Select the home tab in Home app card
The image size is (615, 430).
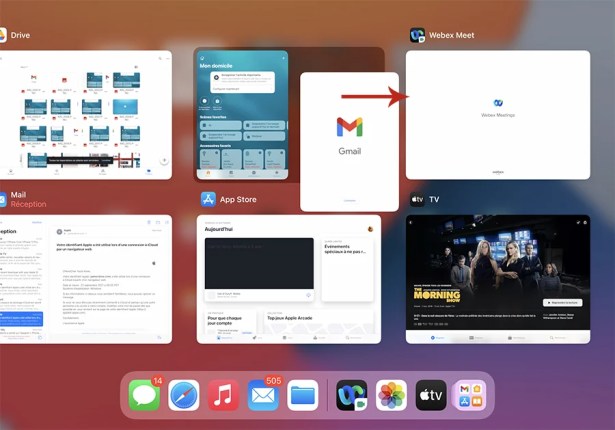208,173
